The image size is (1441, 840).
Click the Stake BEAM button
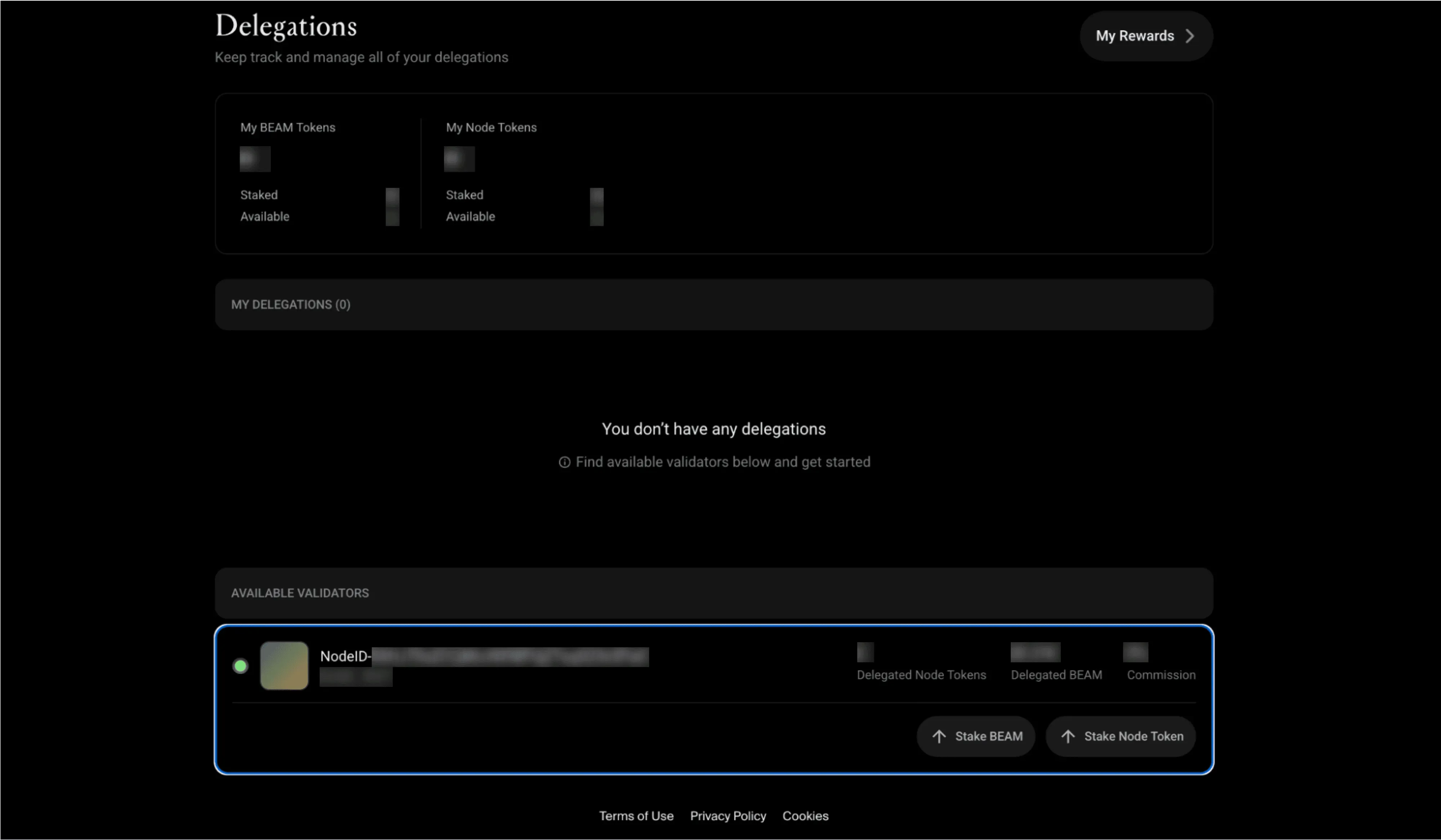tap(975, 737)
